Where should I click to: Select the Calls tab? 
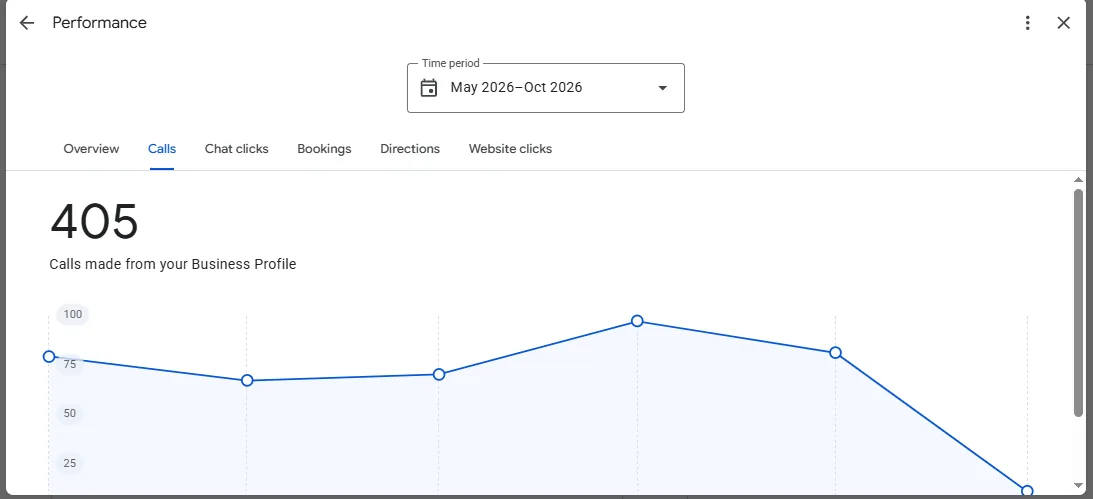(x=162, y=148)
